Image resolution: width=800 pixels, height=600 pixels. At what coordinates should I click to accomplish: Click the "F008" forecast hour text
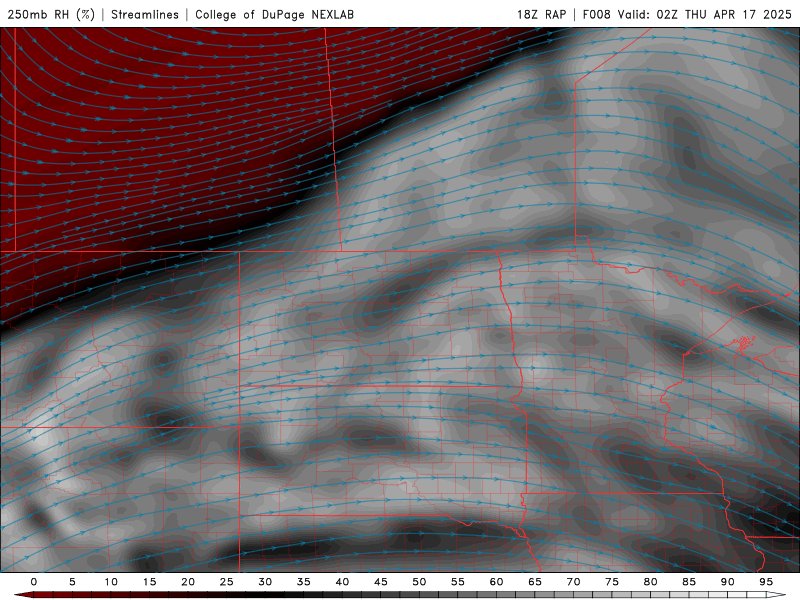(x=596, y=14)
